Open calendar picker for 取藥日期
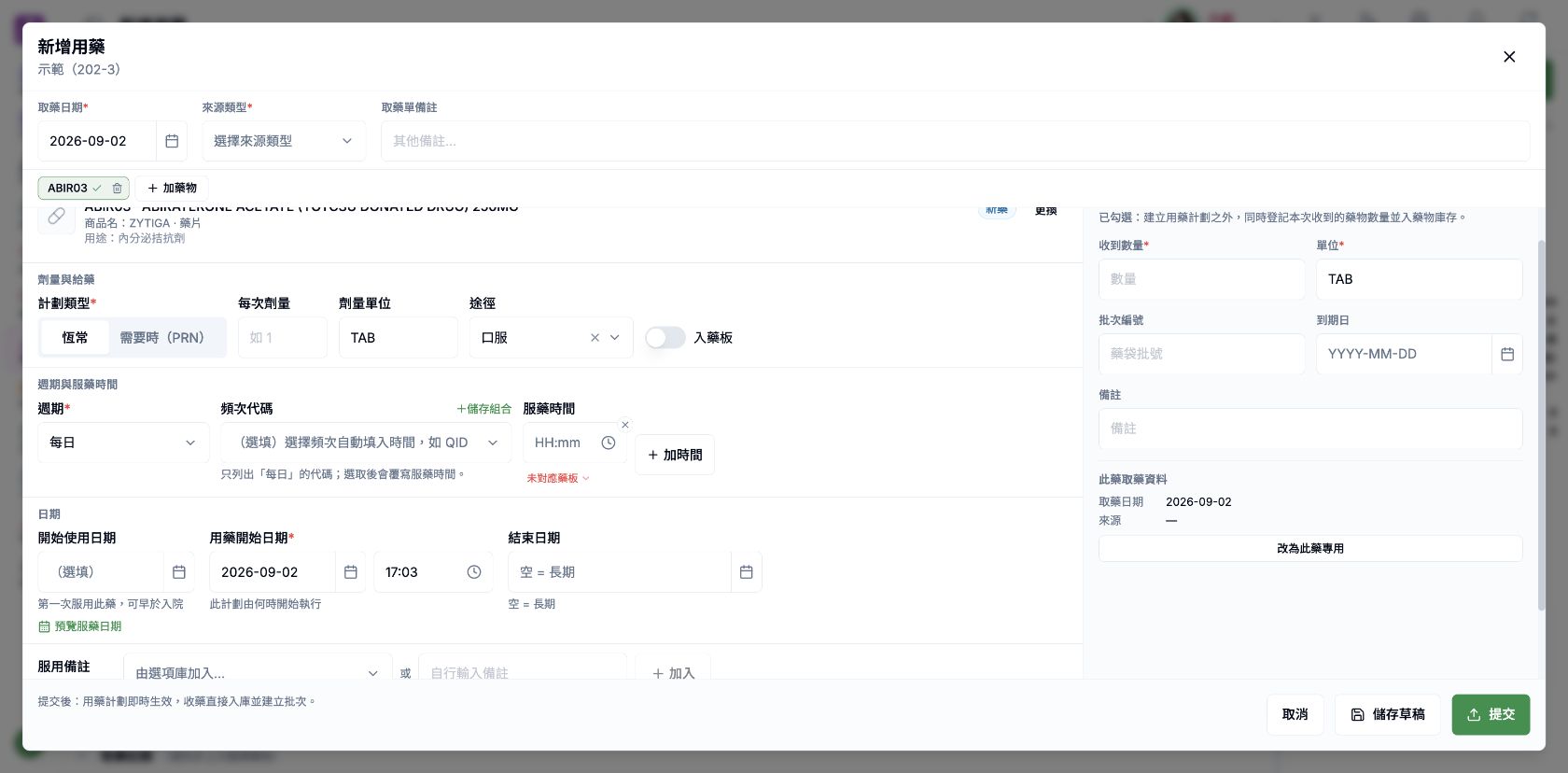Screen dimensions: 1568x773 (172, 141)
